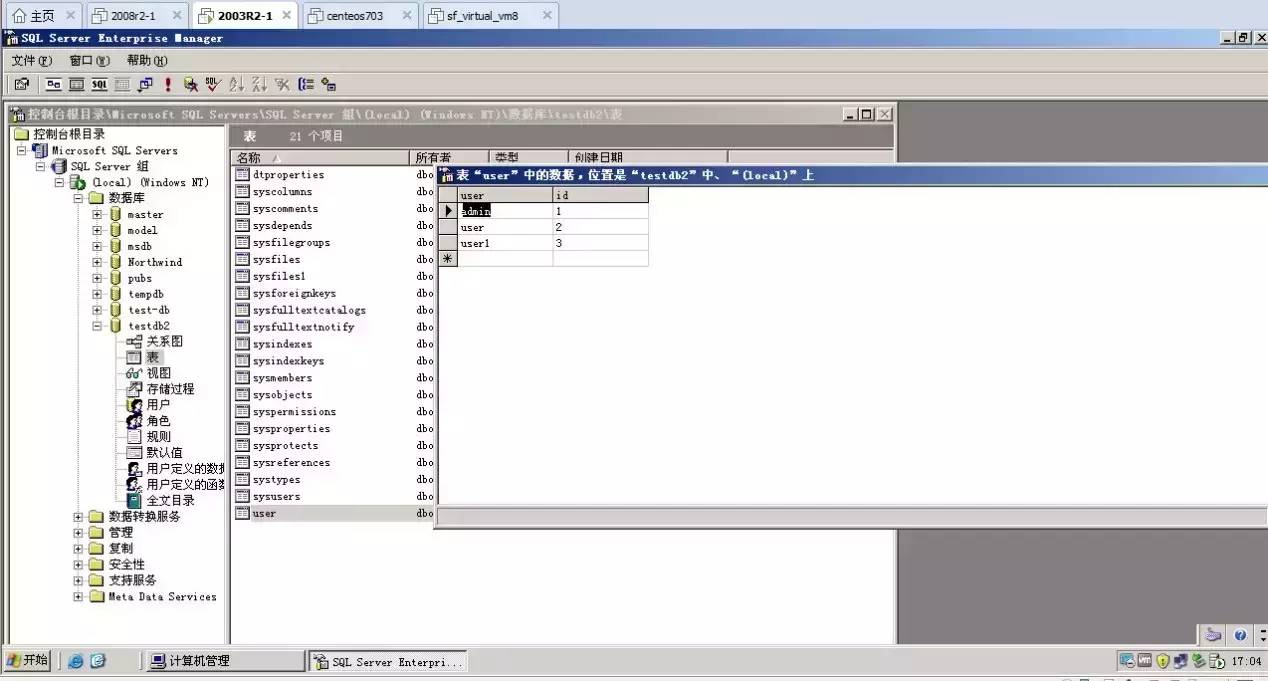Switch to the 2008r2-1 VM tab
Viewport: 1268px width, 681px height.
pos(136,16)
